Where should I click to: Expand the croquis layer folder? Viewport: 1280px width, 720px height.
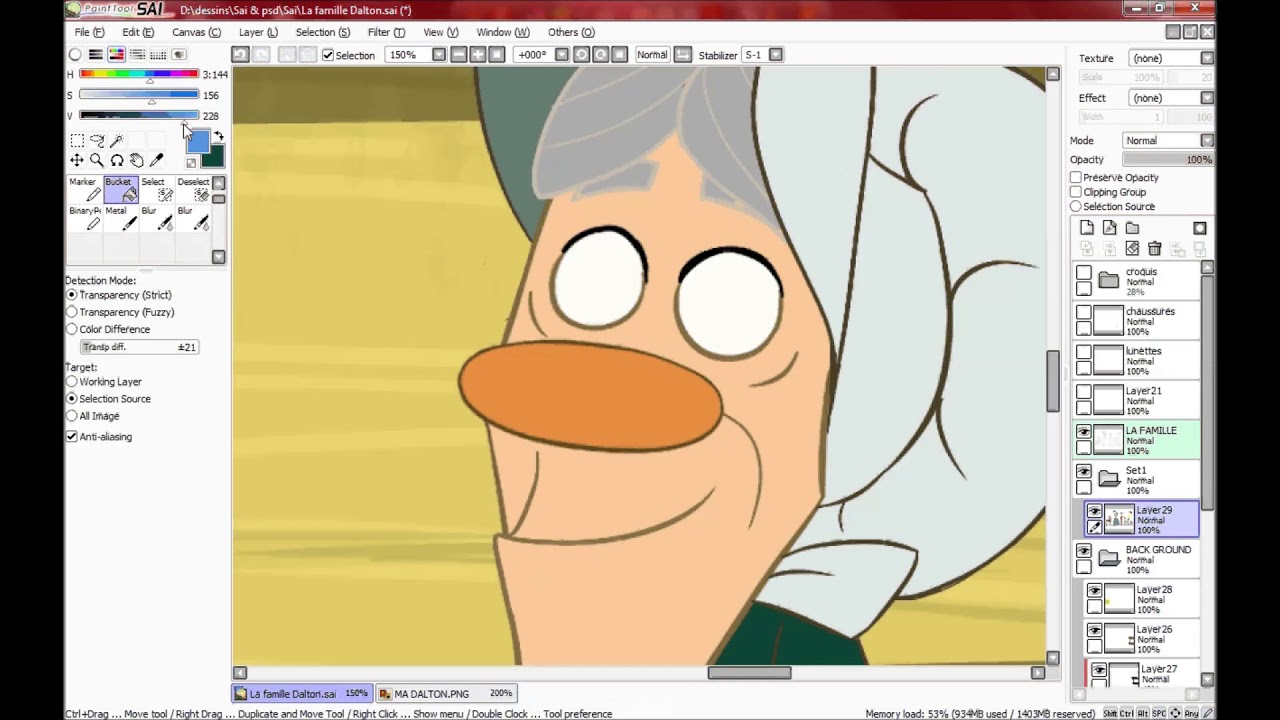click(1108, 281)
